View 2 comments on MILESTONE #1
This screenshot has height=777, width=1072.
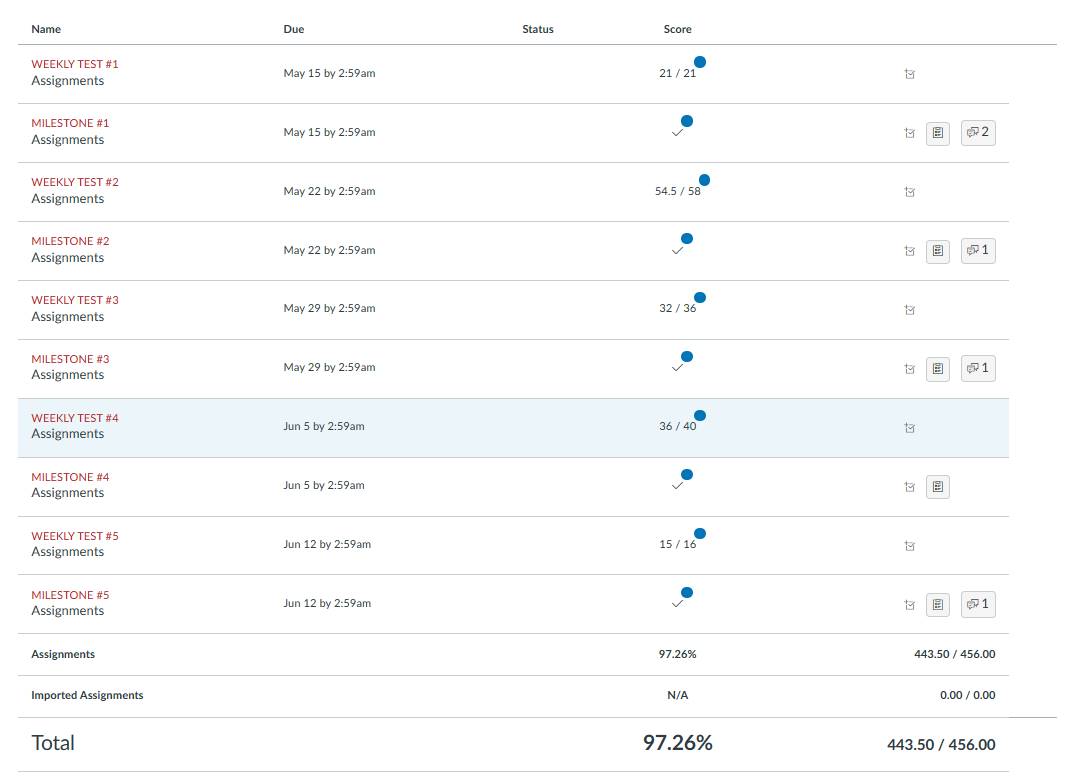point(978,133)
